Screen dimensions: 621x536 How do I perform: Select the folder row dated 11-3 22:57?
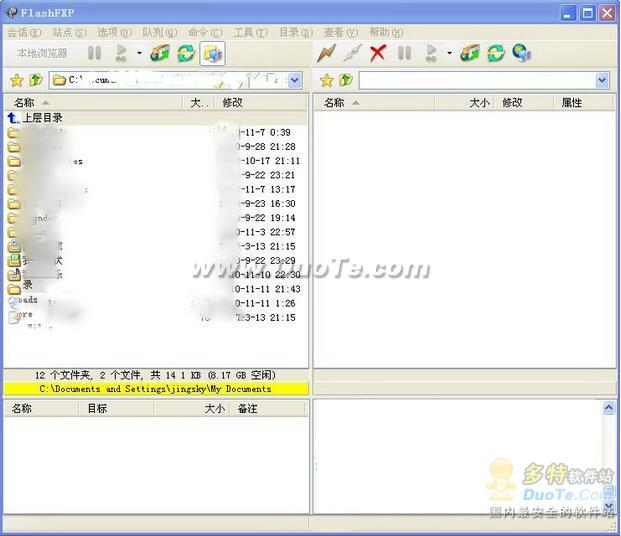click(156, 232)
